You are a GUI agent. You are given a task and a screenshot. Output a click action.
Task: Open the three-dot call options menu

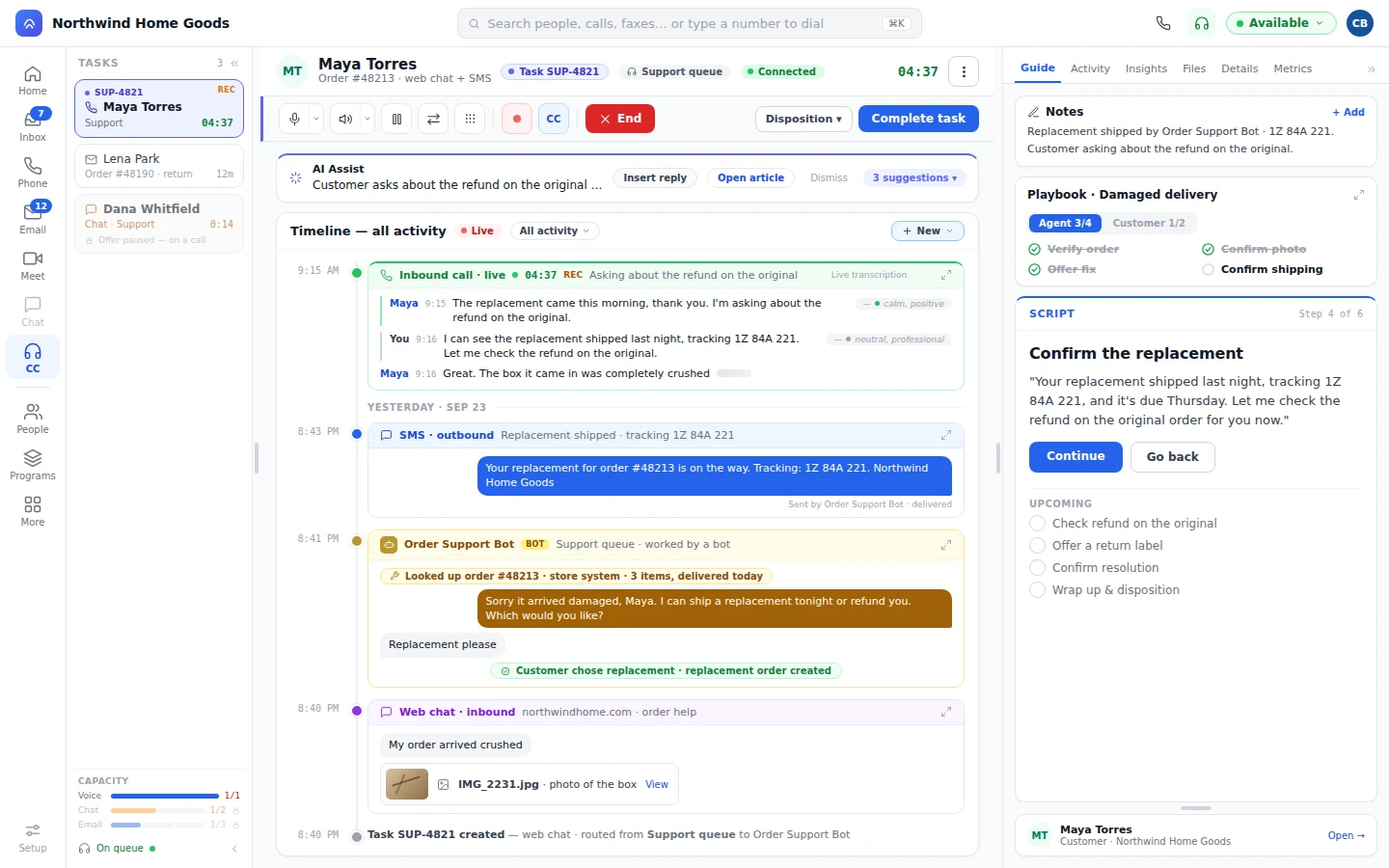click(964, 71)
